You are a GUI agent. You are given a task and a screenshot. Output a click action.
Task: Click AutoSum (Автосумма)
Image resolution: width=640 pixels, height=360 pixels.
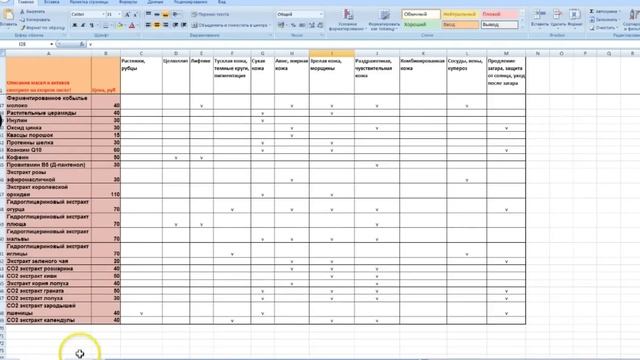(x=604, y=11)
